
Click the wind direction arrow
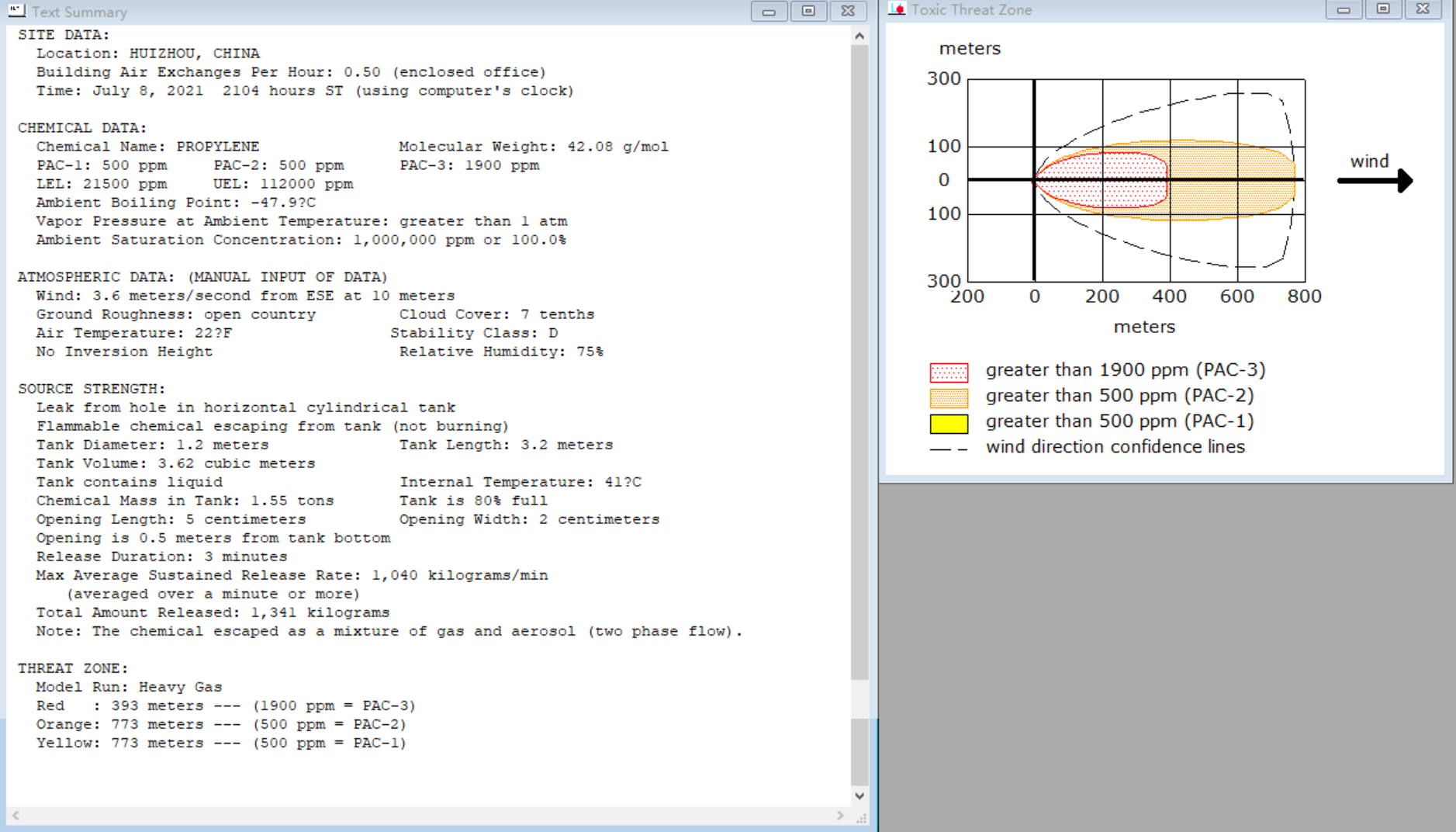pyautogui.click(x=1375, y=181)
